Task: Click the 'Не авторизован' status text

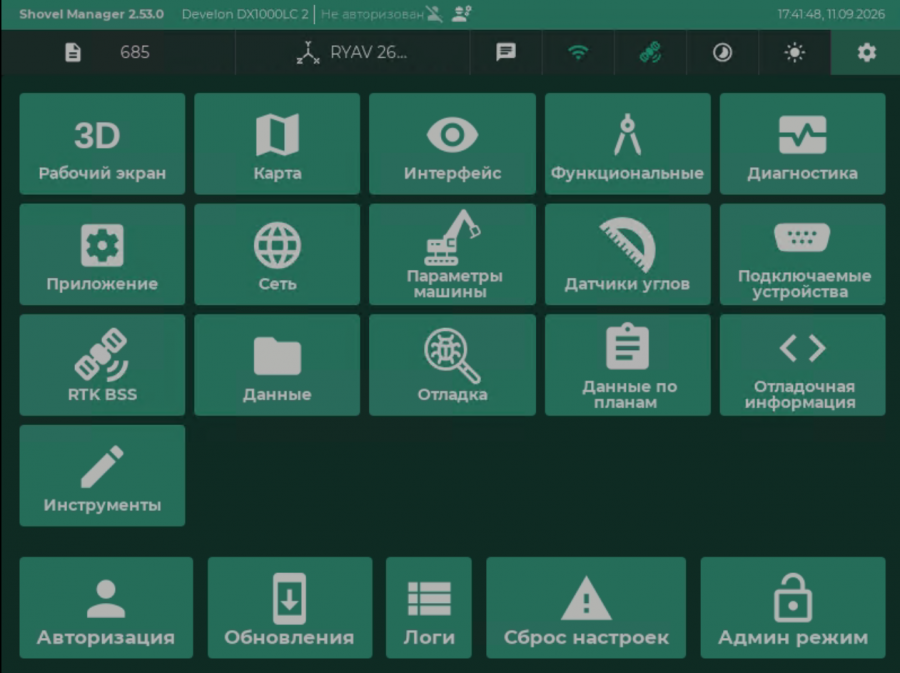Action: (x=372, y=14)
